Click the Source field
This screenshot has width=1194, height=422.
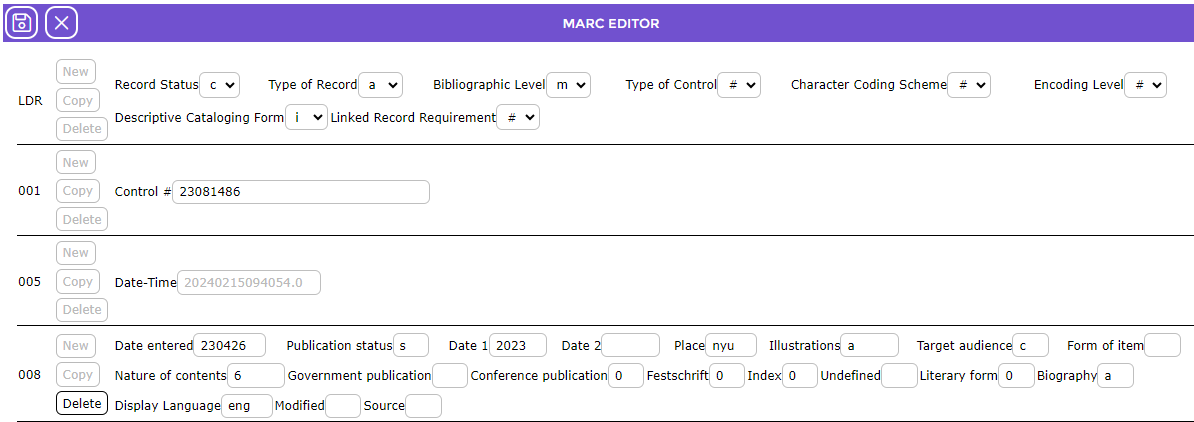(x=423, y=406)
